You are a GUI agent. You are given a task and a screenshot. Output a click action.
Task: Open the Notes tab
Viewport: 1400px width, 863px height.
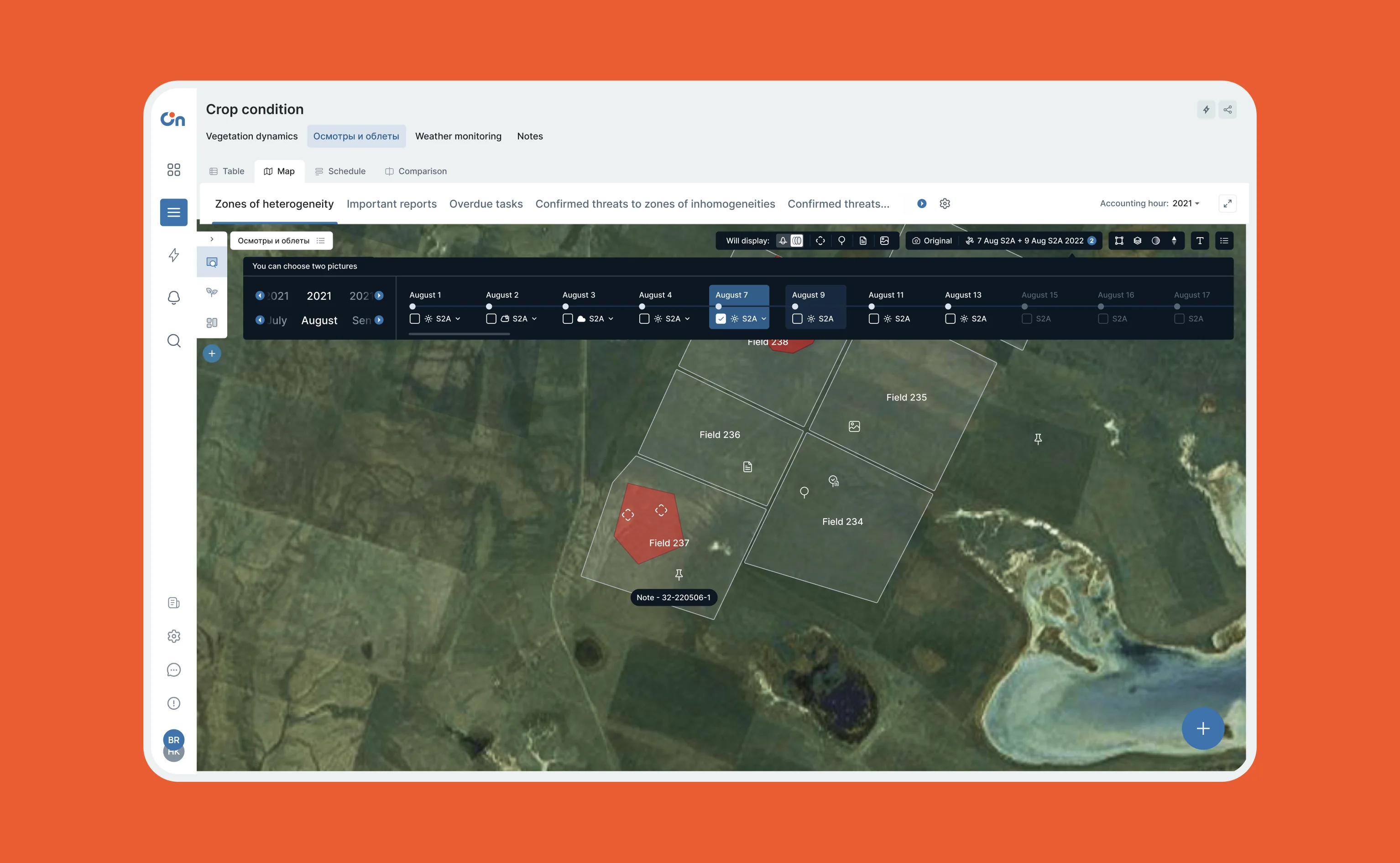tap(530, 136)
